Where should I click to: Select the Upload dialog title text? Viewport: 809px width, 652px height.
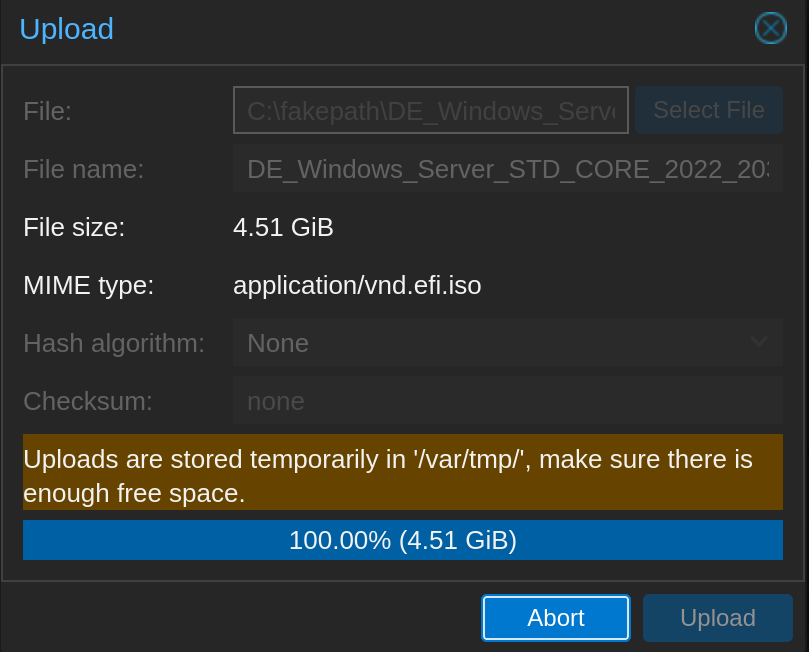(66, 29)
